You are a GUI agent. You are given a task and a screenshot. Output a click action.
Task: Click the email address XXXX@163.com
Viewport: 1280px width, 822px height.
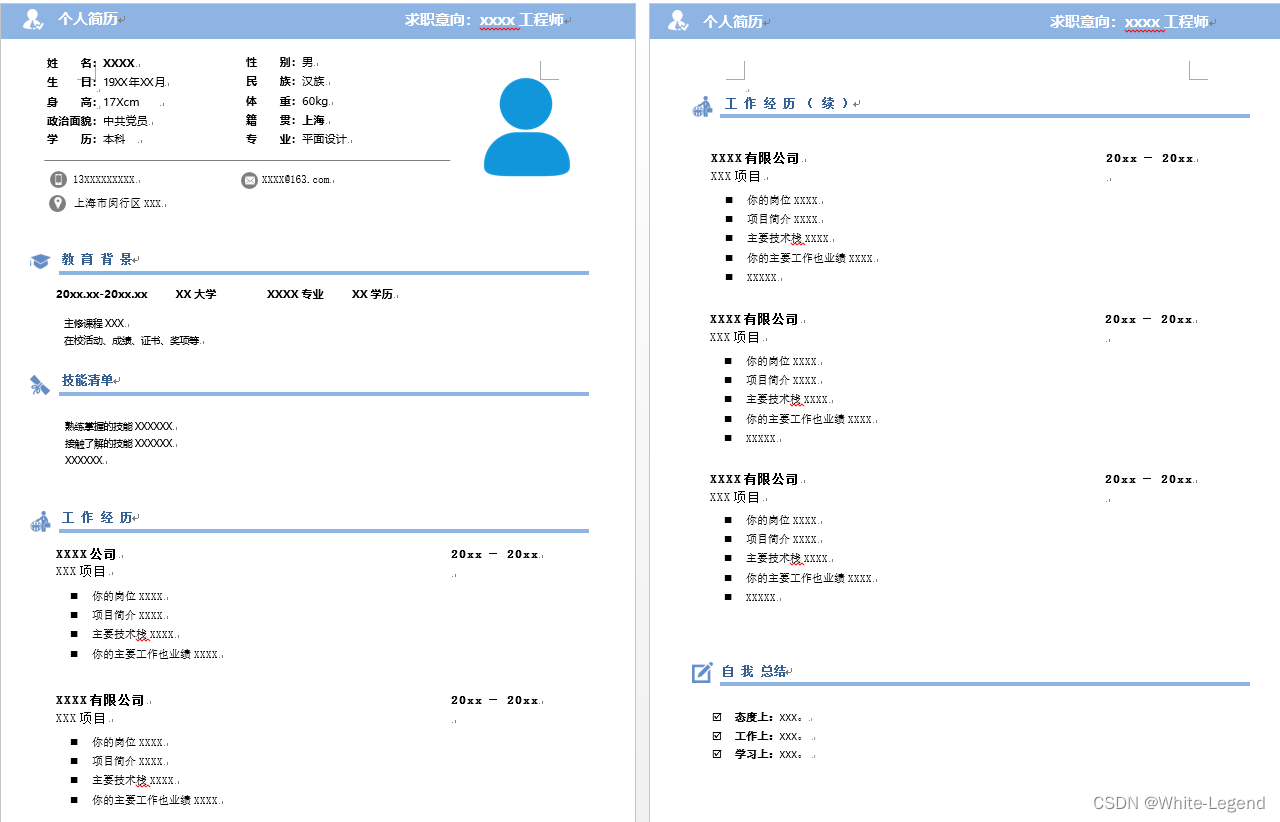tap(296, 180)
